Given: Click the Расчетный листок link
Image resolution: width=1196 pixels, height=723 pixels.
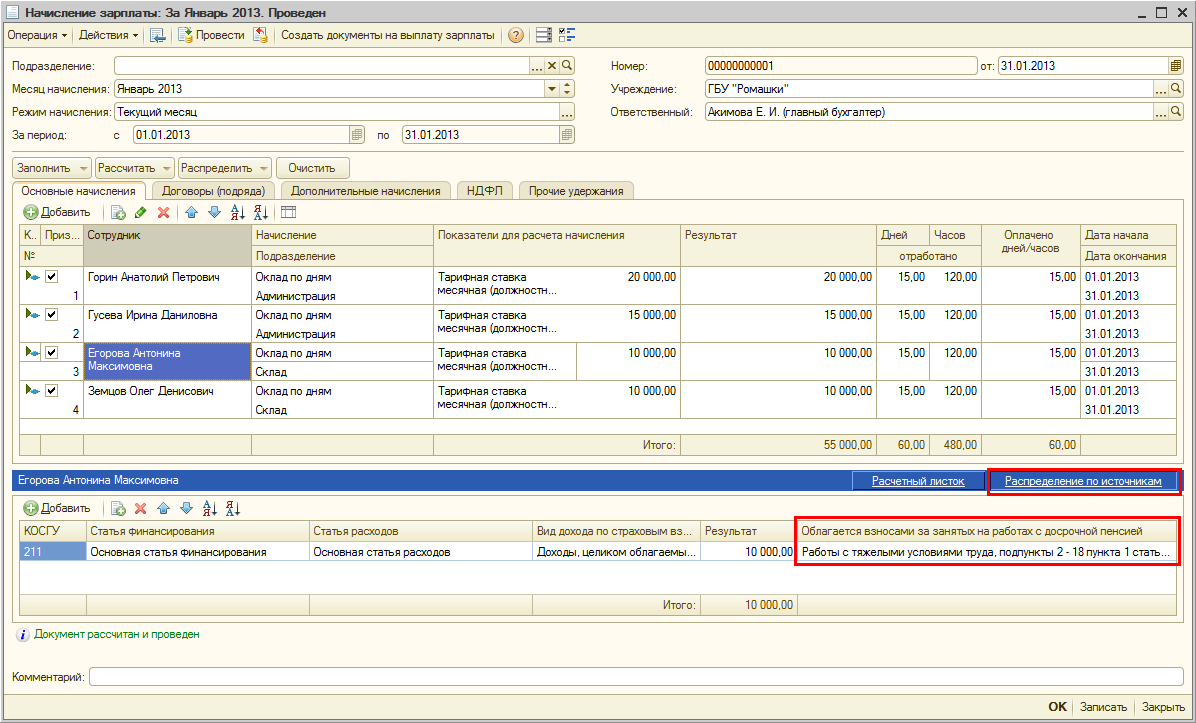Looking at the screenshot, I should pos(917,482).
